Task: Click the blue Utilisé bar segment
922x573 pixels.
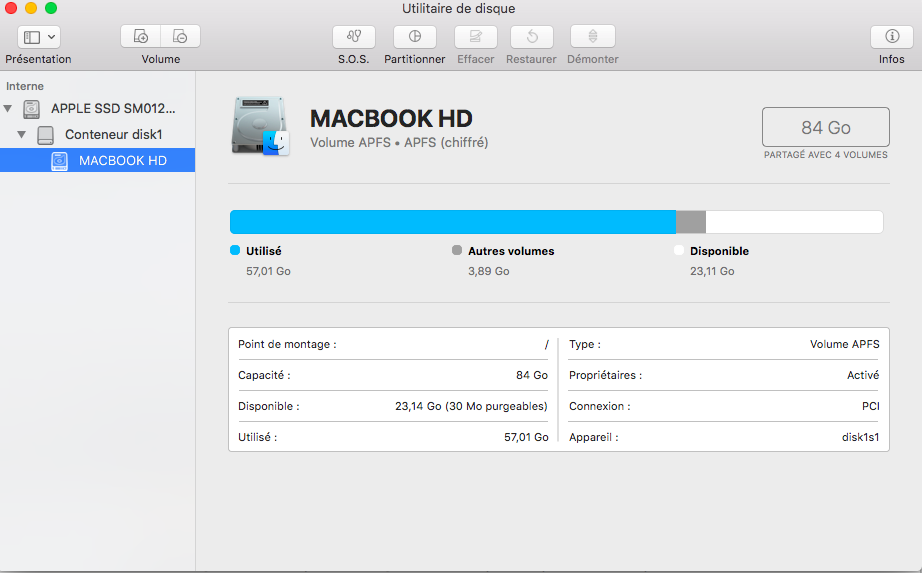Action: pos(453,222)
